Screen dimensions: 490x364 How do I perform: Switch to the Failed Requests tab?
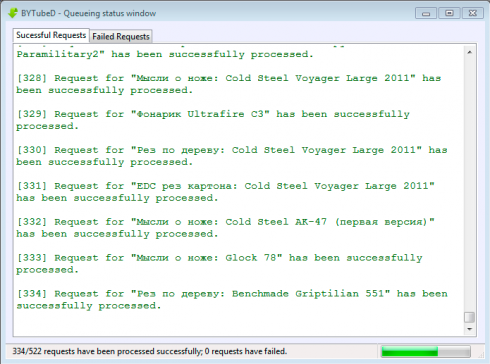[x=121, y=36]
